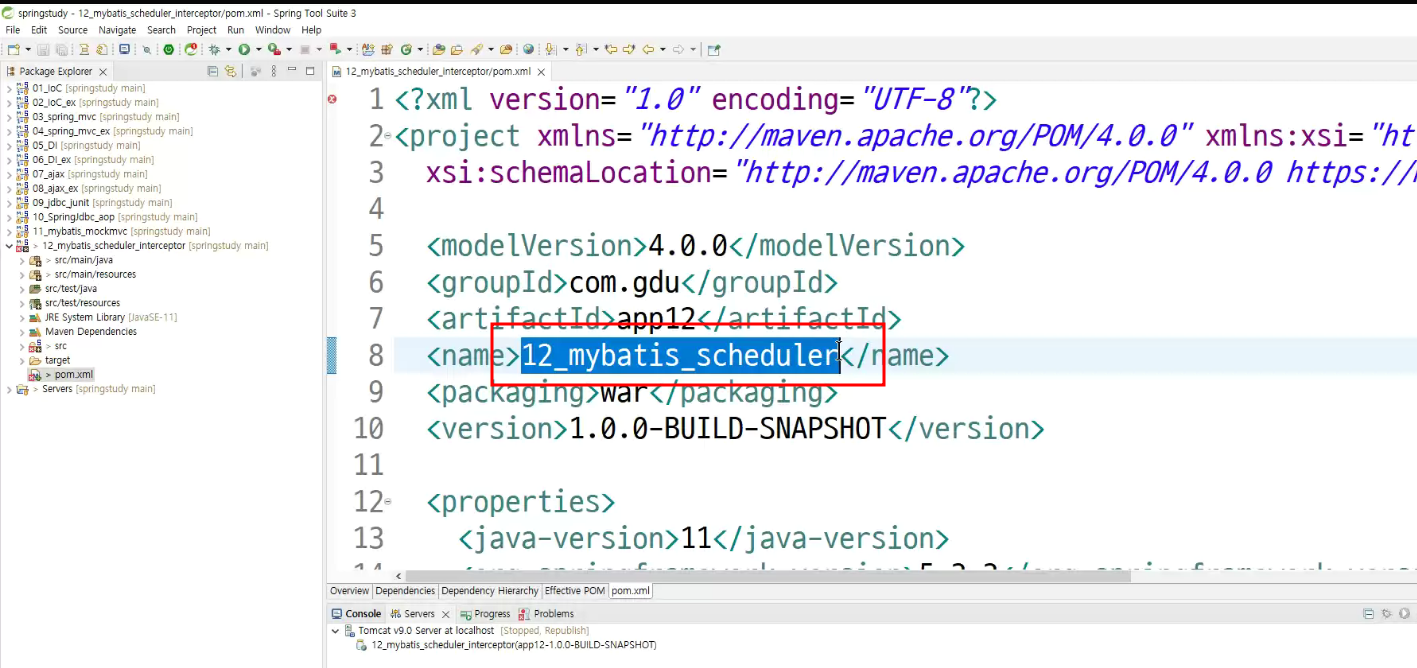Open the Console view tab

click(x=356, y=614)
